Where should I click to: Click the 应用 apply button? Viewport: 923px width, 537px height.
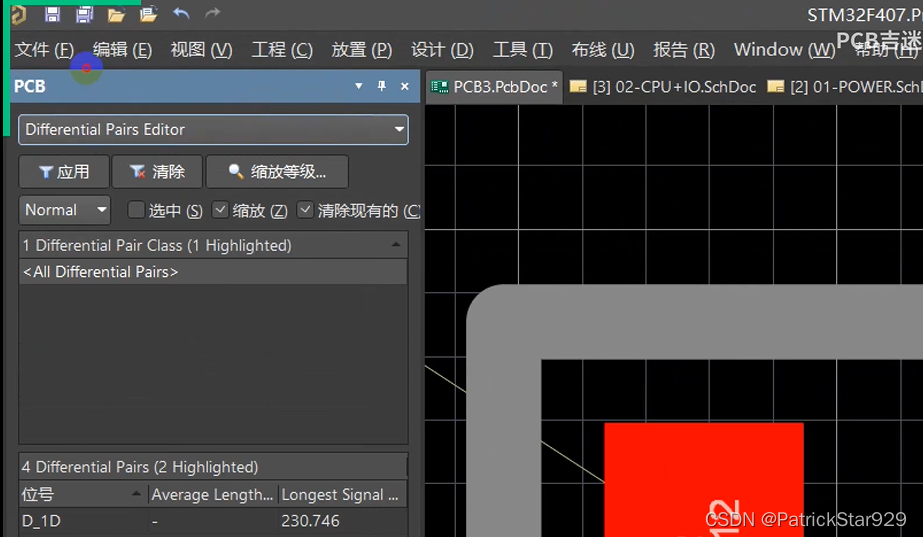[x=64, y=172]
